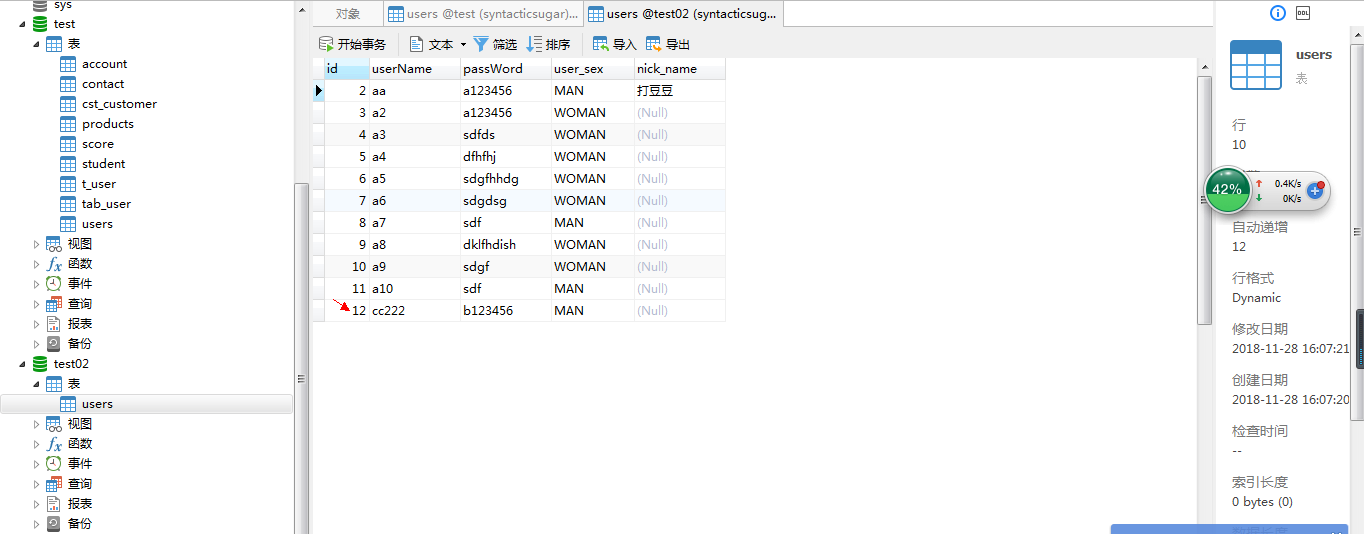
Task: Click the 导入 import button
Action: pos(615,44)
